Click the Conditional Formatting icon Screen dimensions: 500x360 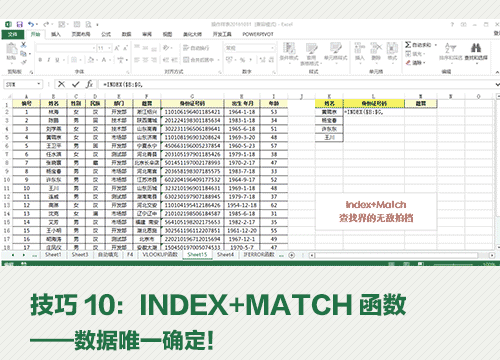289,49
